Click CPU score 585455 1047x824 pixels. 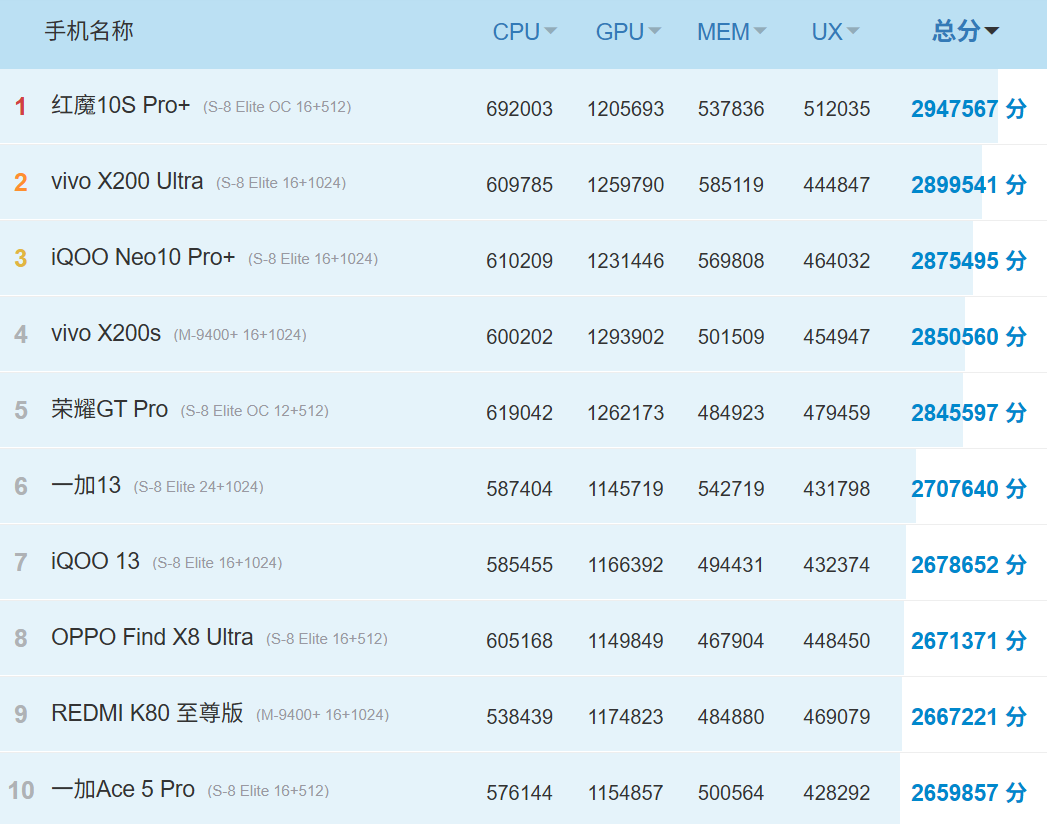pyautogui.click(x=519, y=566)
